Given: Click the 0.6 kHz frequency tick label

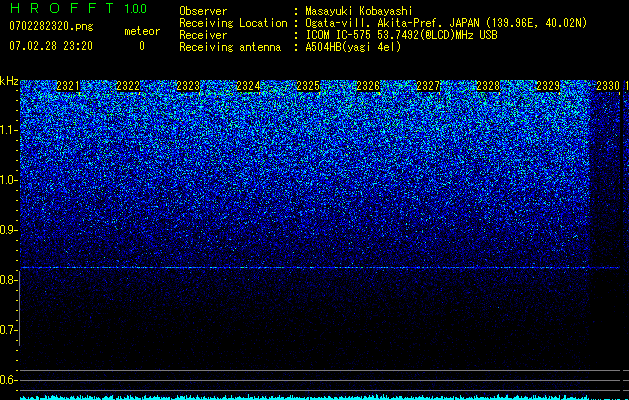Looking at the screenshot, I should tap(8, 380).
